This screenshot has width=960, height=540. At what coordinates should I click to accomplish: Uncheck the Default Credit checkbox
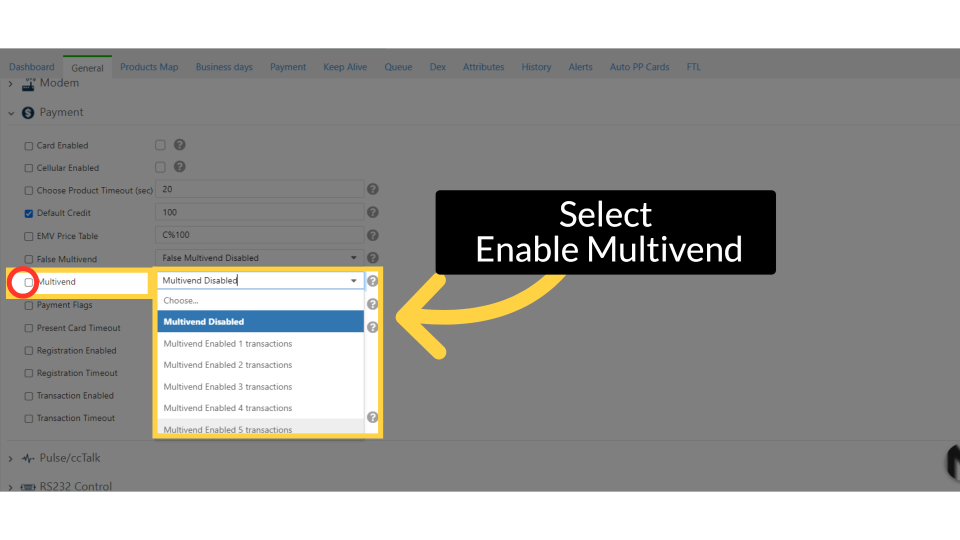click(28, 214)
